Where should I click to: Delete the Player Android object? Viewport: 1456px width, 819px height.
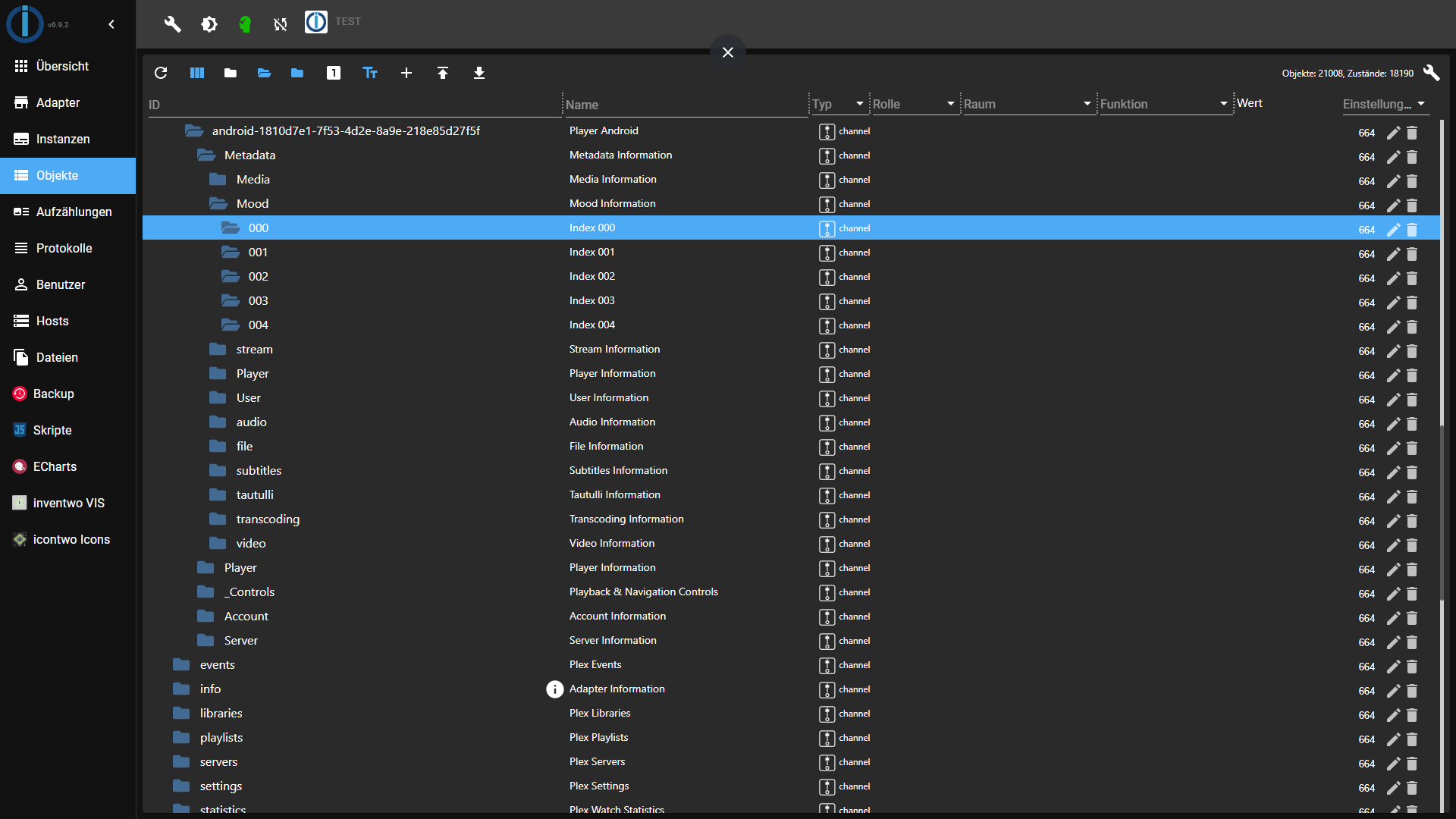point(1412,133)
